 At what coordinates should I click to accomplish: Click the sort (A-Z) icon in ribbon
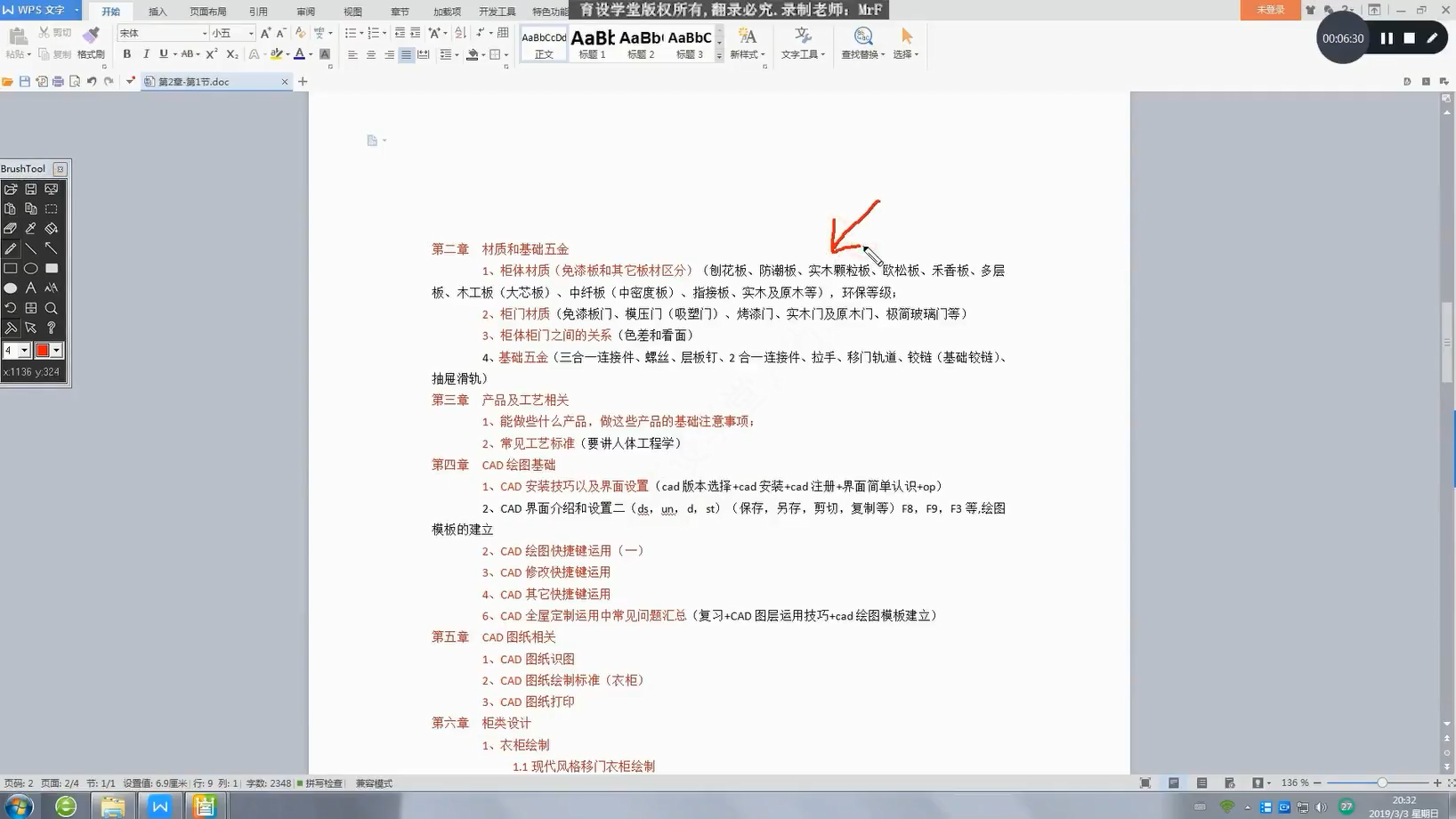pyautogui.click(x=460, y=33)
